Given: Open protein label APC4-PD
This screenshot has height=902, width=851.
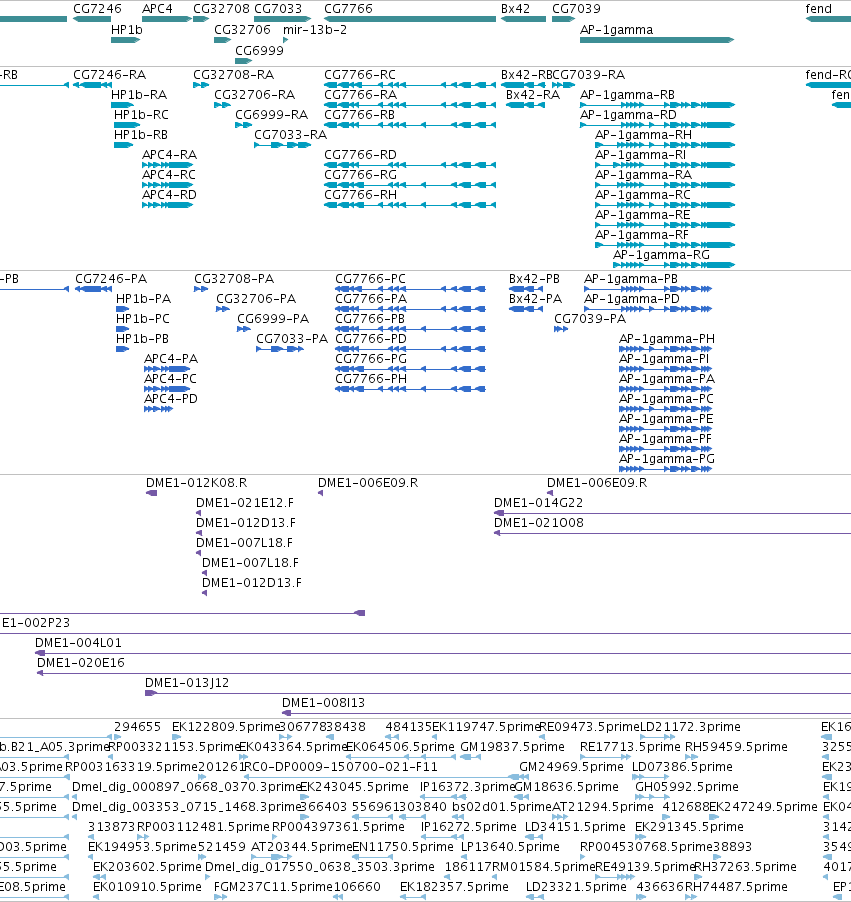Looking at the screenshot, I should click(171, 399).
